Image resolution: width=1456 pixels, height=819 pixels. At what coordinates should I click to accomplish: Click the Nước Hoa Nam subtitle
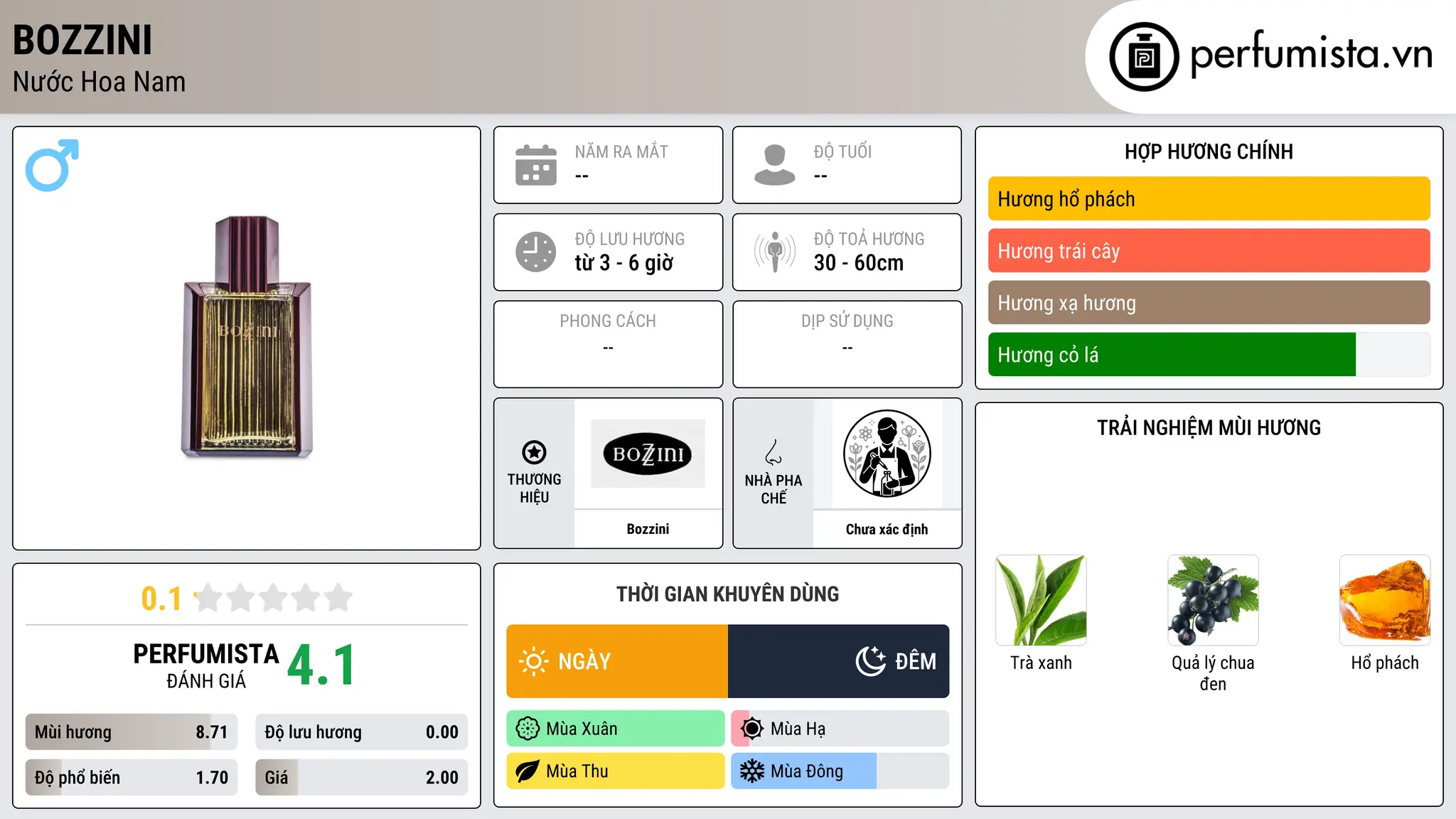99,82
